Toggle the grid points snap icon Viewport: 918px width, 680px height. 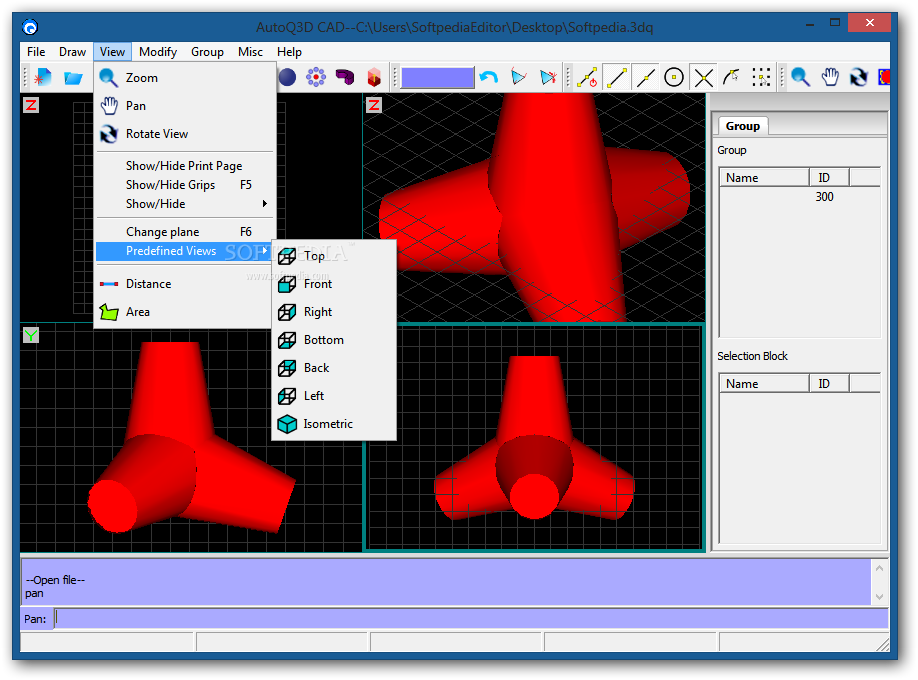(x=761, y=77)
